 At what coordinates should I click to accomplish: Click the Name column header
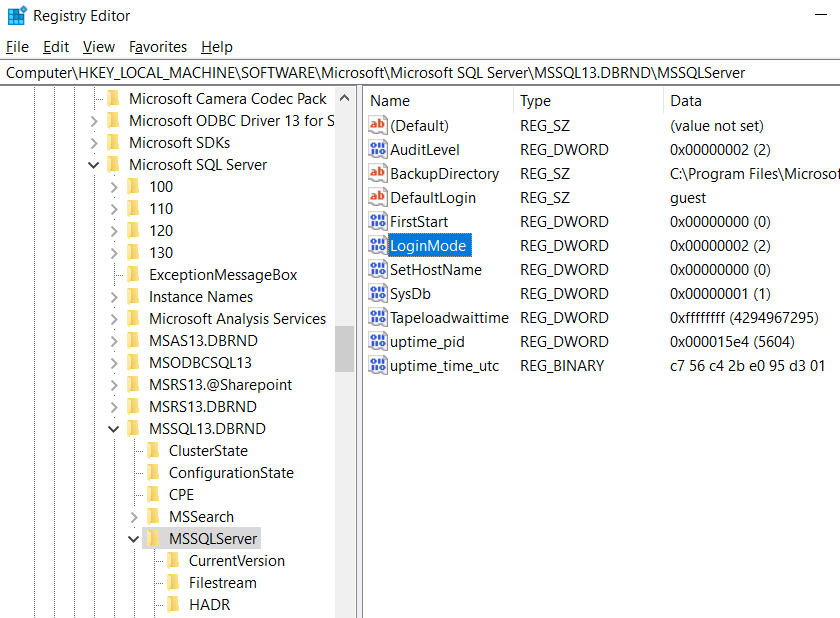pos(438,101)
